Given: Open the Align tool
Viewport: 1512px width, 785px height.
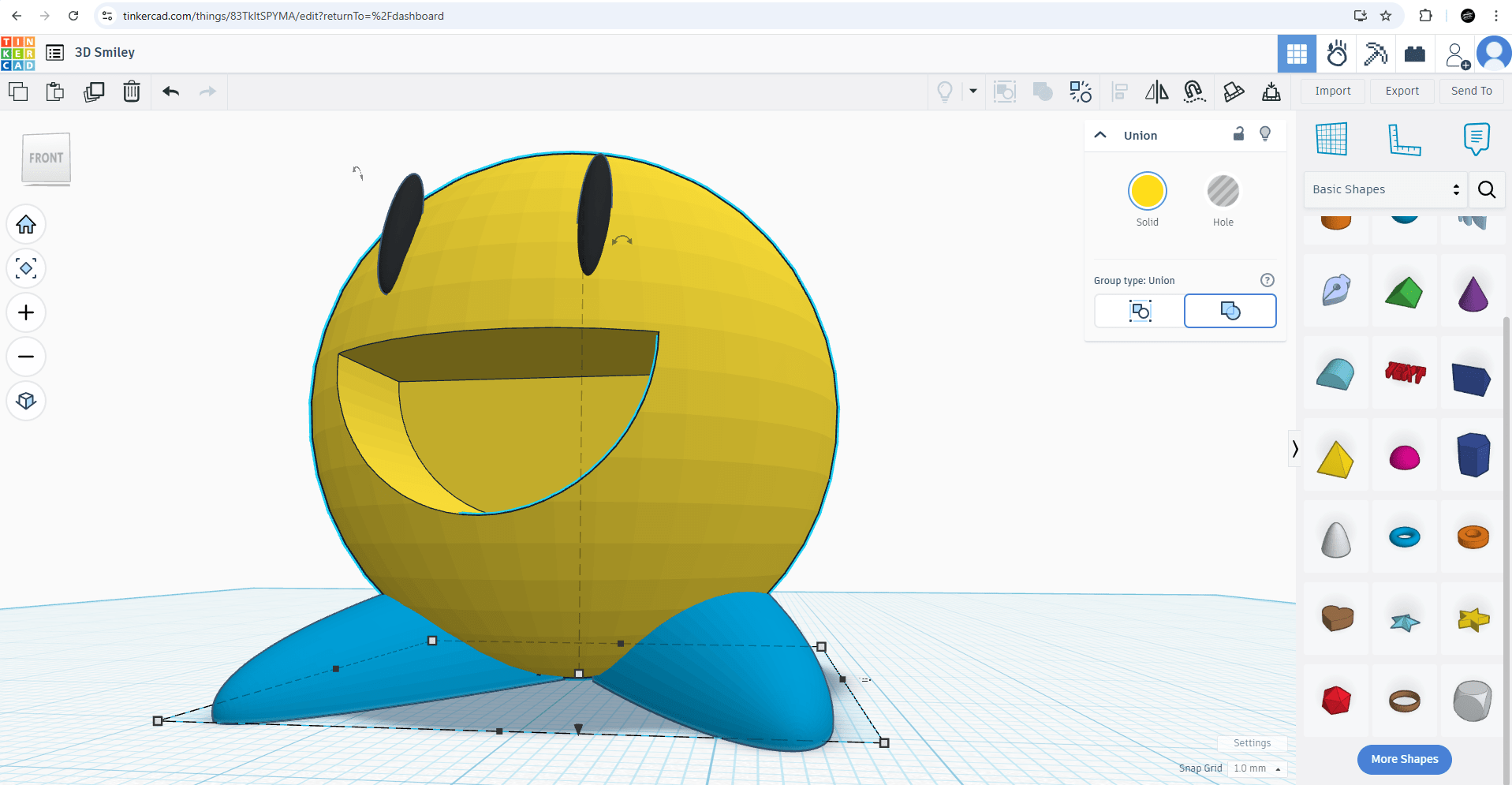Looking at the screenshot, I should pyautogui.click(x=1118, y=92).
